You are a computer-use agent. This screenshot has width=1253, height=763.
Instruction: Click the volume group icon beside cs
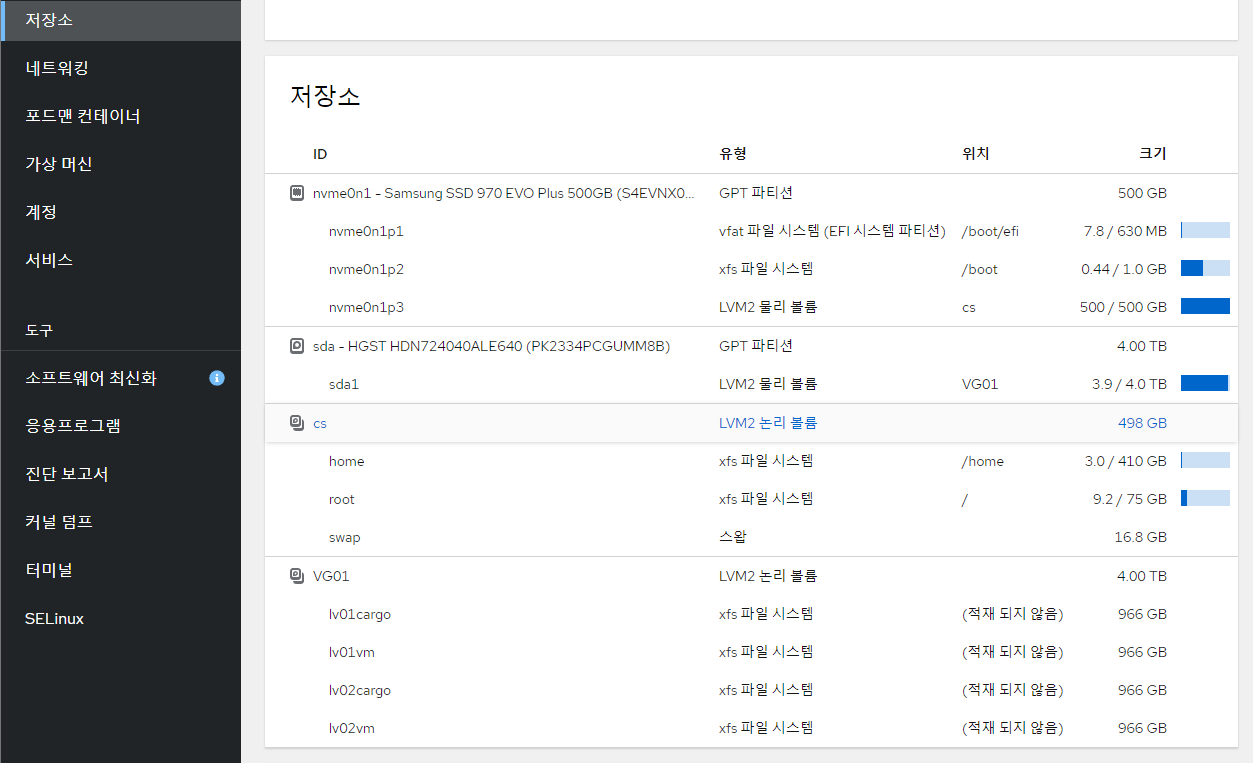point(296,423)
